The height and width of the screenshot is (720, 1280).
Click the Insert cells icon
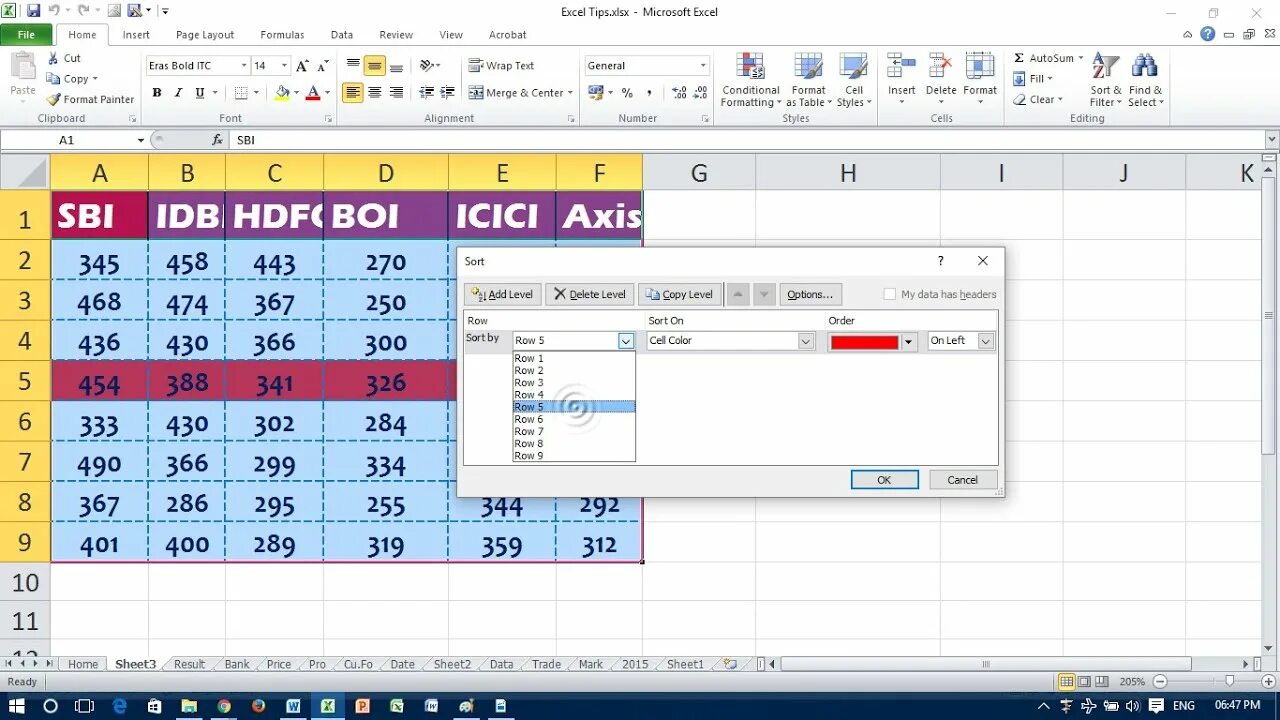click(902, 66)
